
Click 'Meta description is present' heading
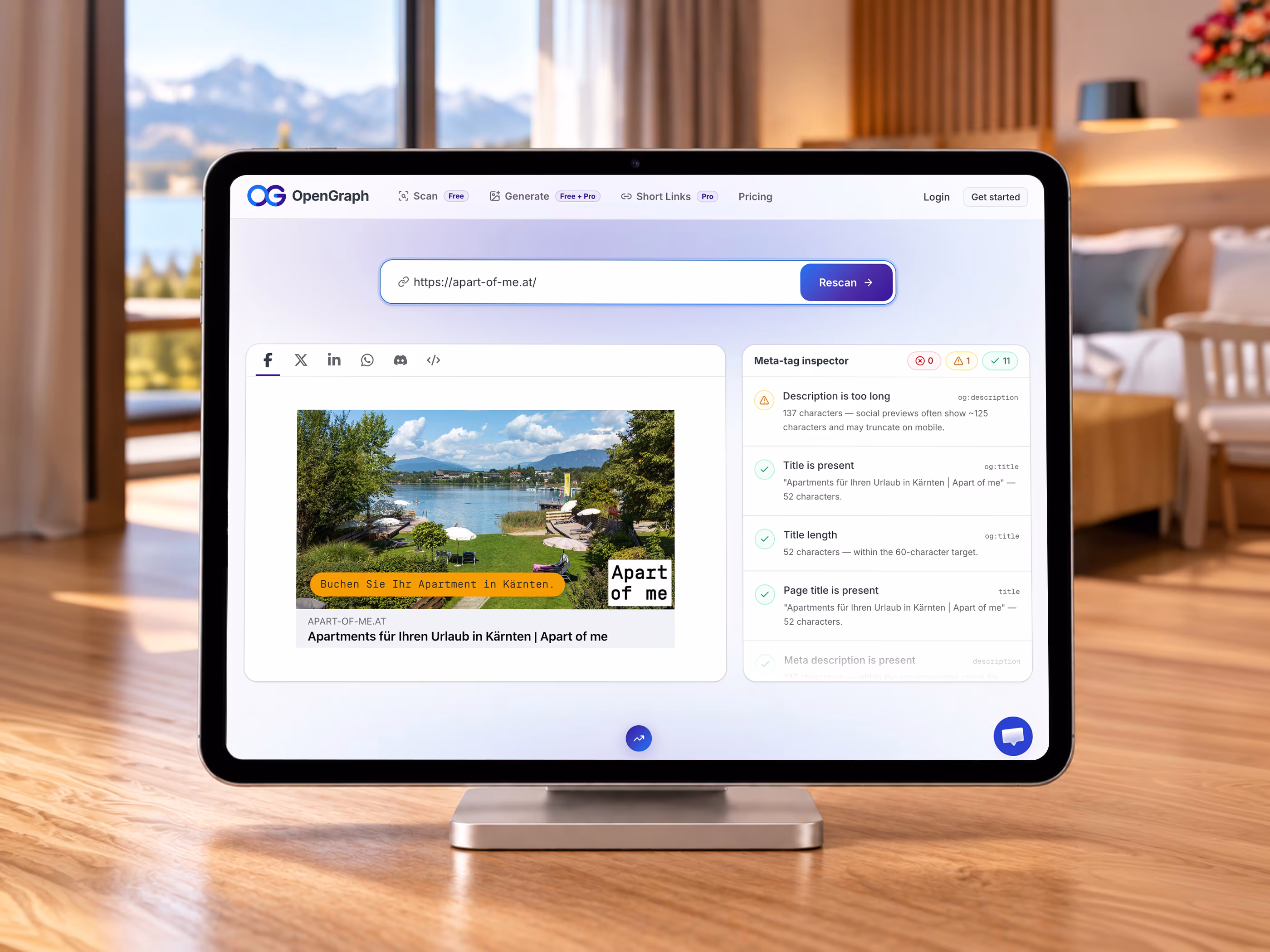click(849, 660)
